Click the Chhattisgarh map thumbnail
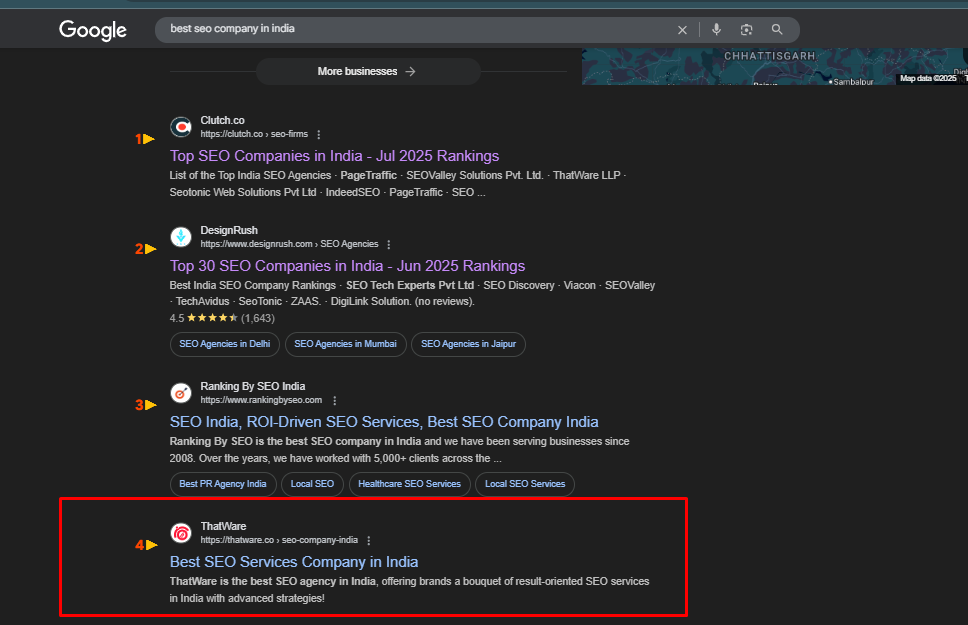The image size is (968, 625). [774, 67]
